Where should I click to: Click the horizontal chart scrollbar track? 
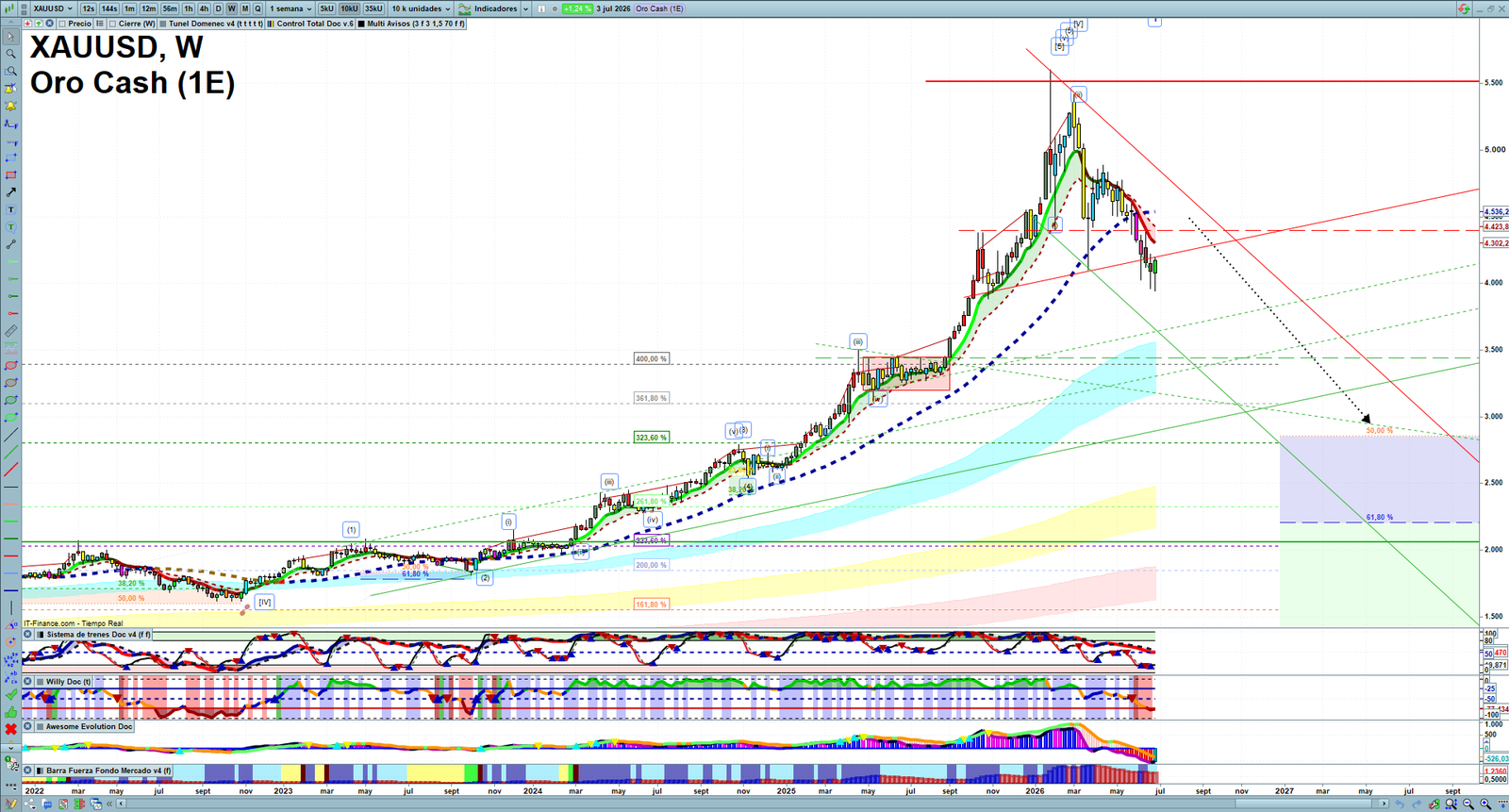coord(754,804)
